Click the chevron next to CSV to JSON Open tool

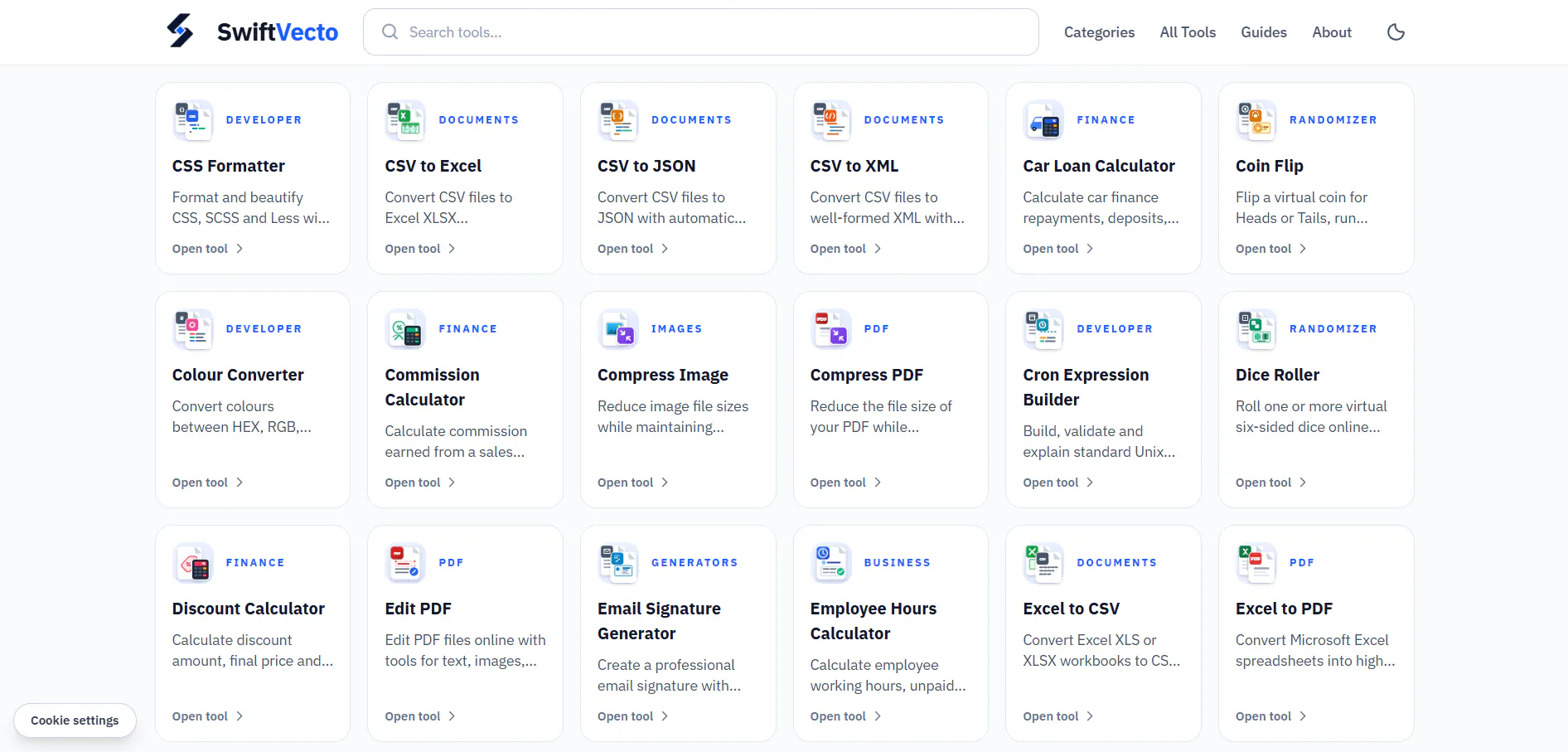pyautogui.click(x=665, y=249)
